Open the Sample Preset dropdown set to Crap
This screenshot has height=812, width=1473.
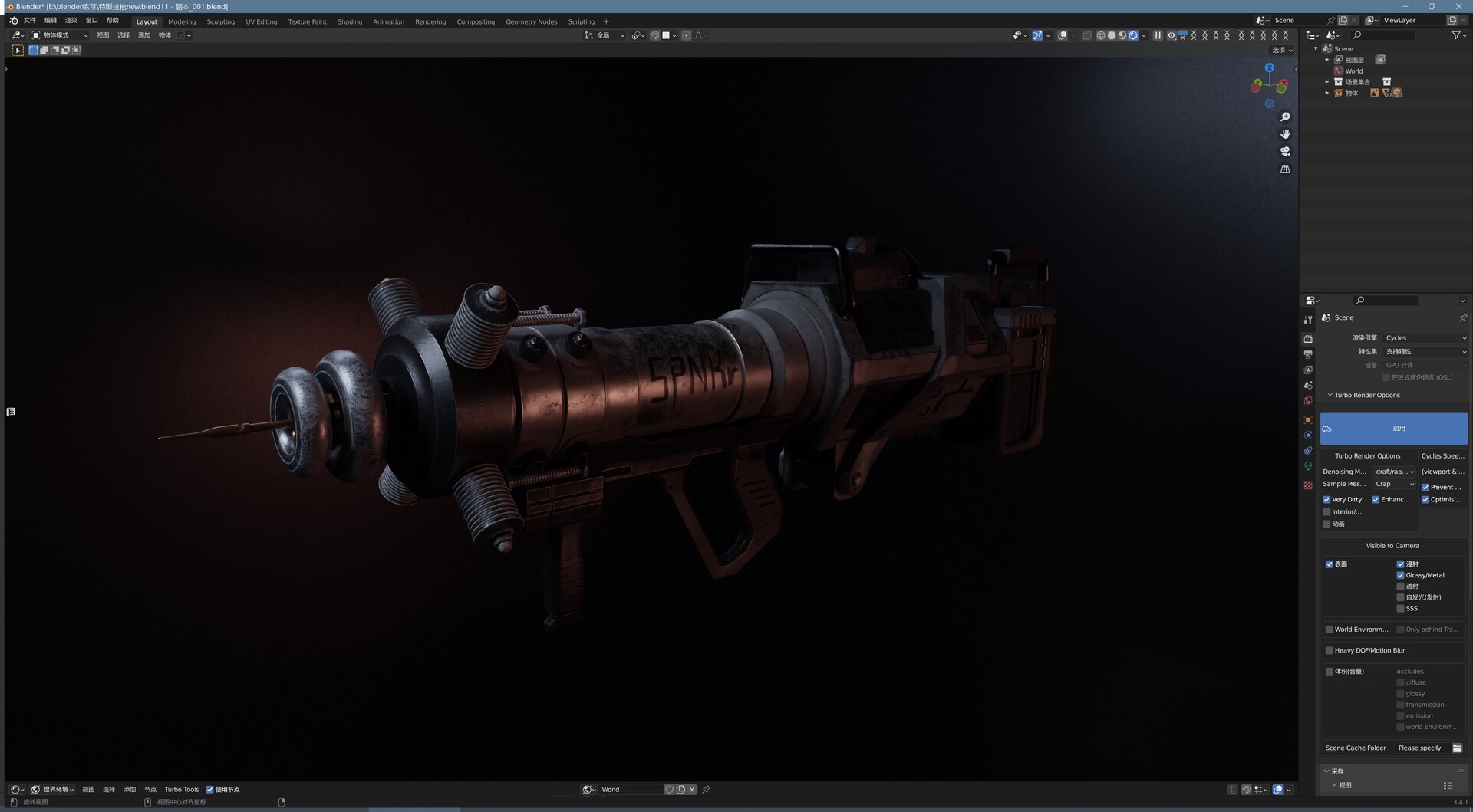click(x=1394, y=484)
